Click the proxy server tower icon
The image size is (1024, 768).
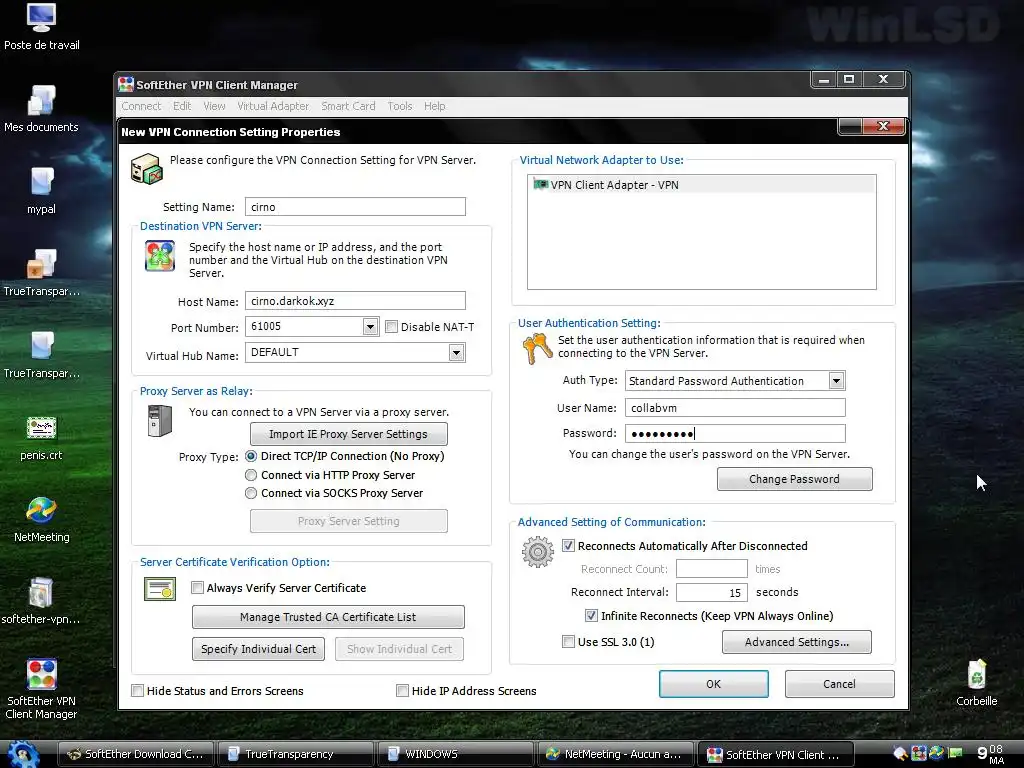tap(160, 421)
